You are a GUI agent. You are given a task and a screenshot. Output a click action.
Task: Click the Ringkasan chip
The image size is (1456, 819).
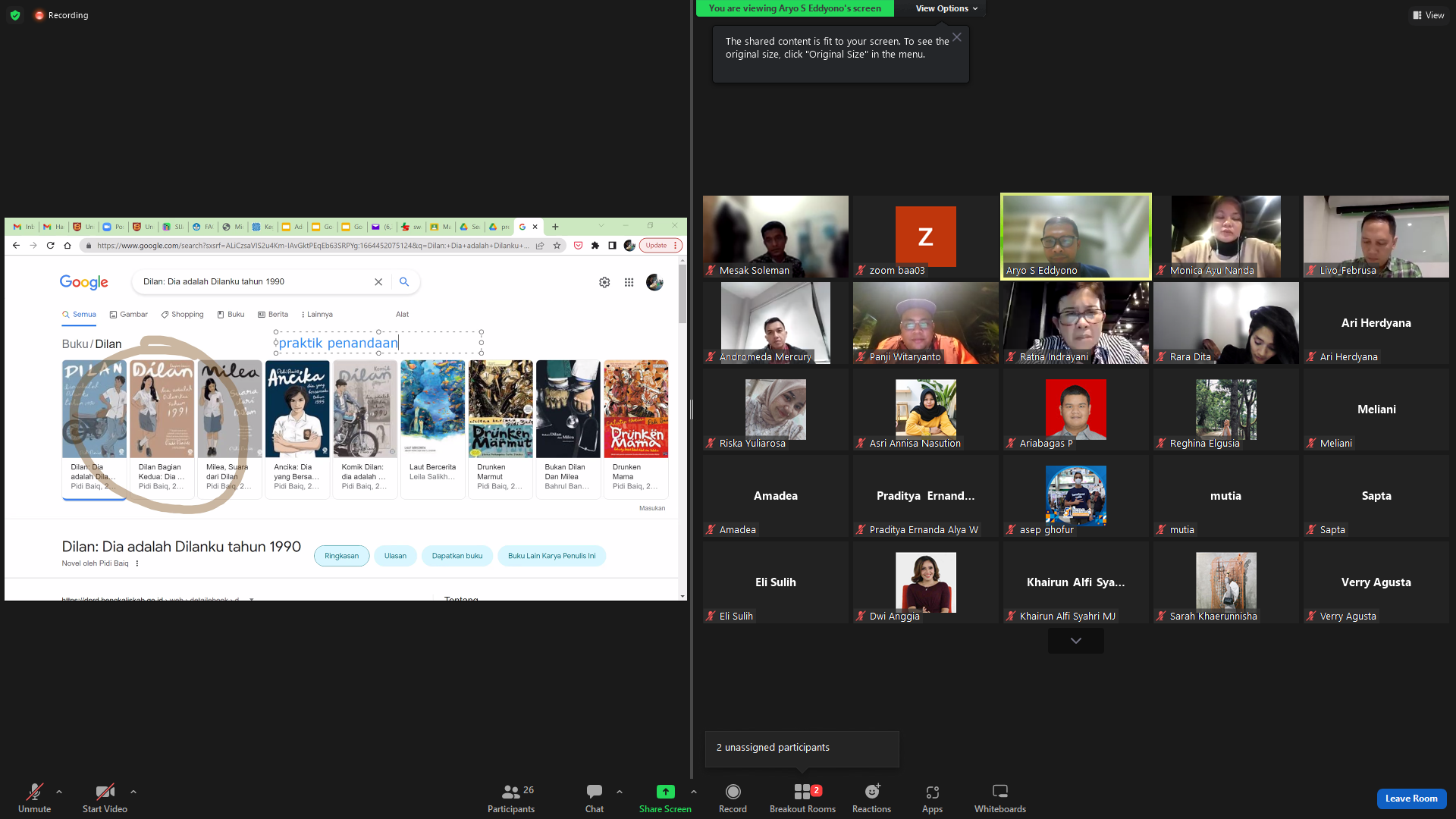[x=342, y=556]
